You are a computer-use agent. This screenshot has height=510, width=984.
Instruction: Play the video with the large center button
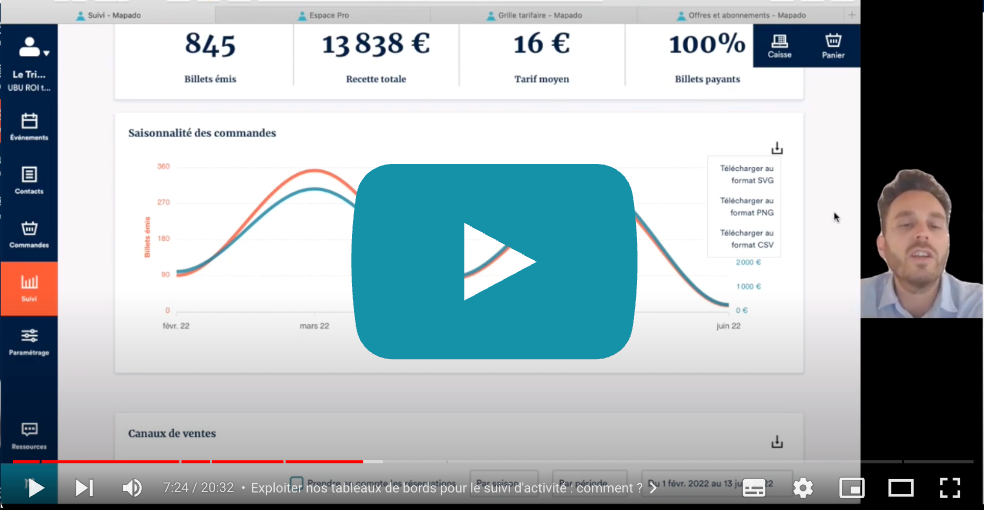494,262
